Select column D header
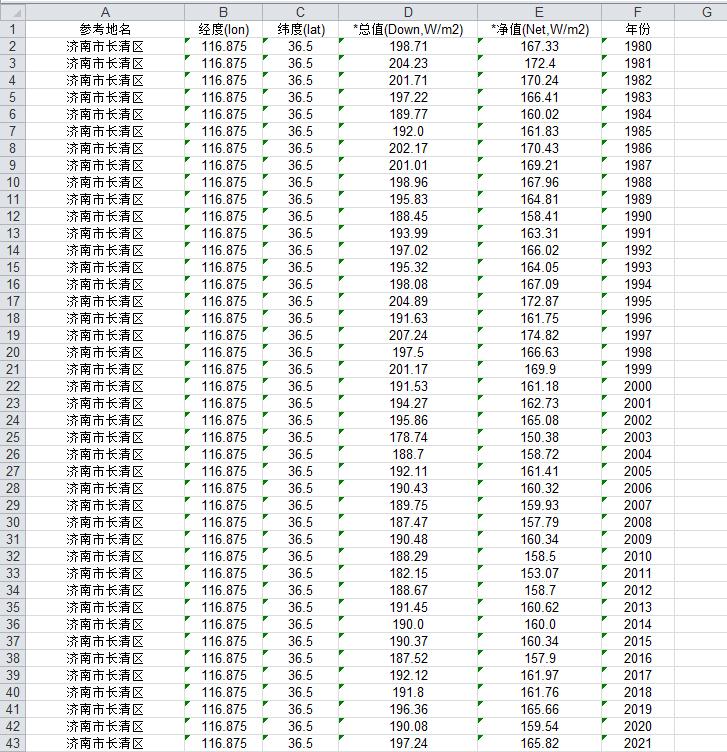 408,12
